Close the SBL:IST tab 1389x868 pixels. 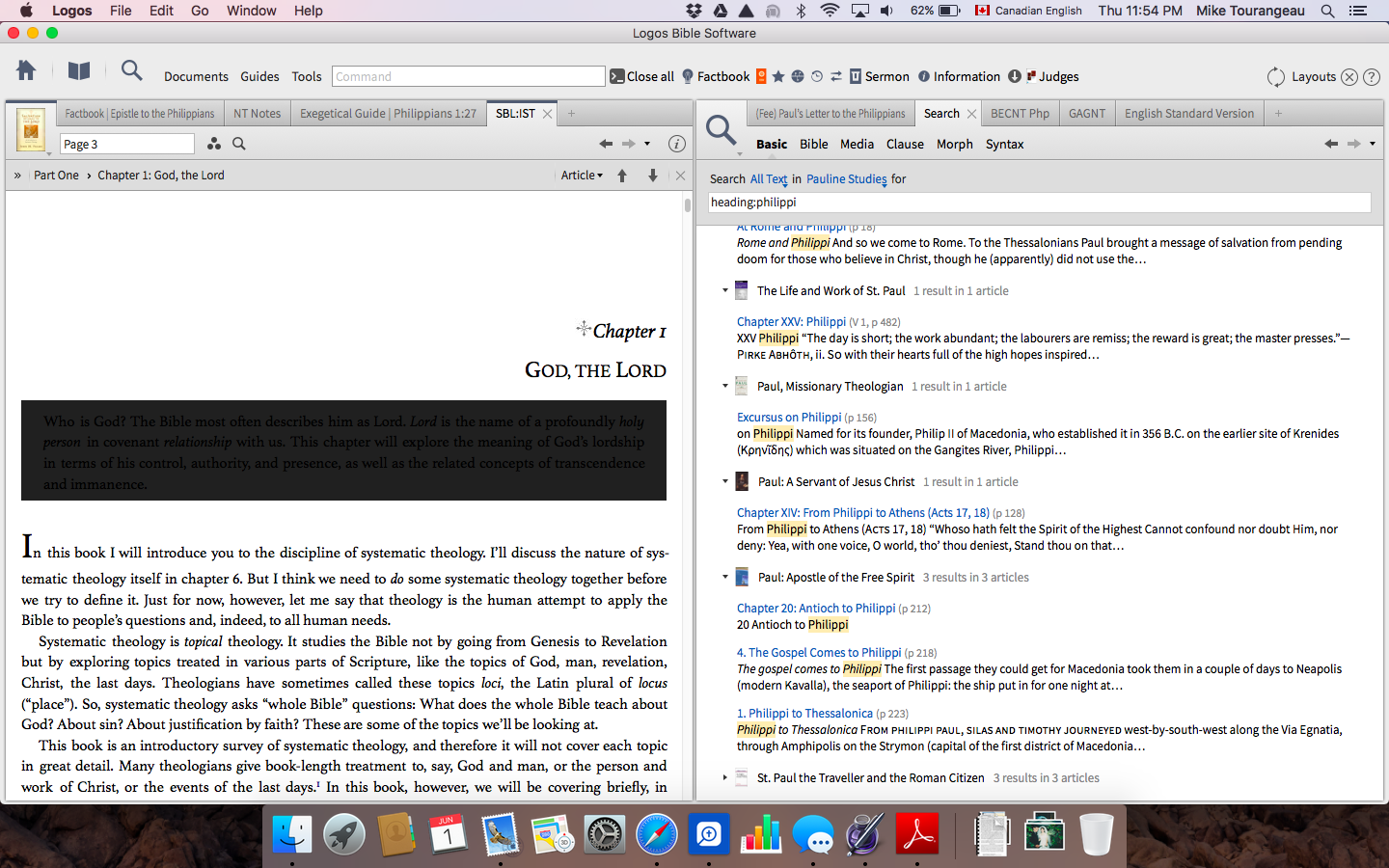pos(547,114)
